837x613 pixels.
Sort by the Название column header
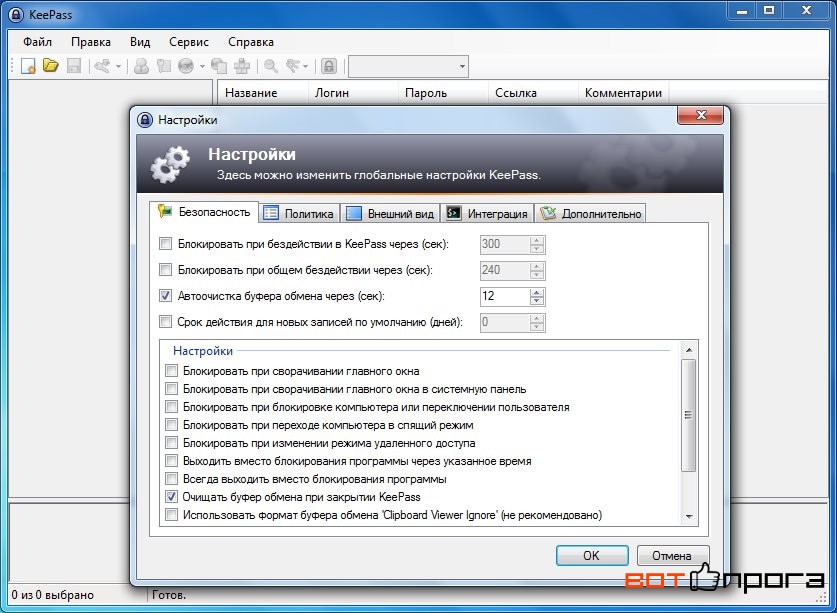[263, 92]
